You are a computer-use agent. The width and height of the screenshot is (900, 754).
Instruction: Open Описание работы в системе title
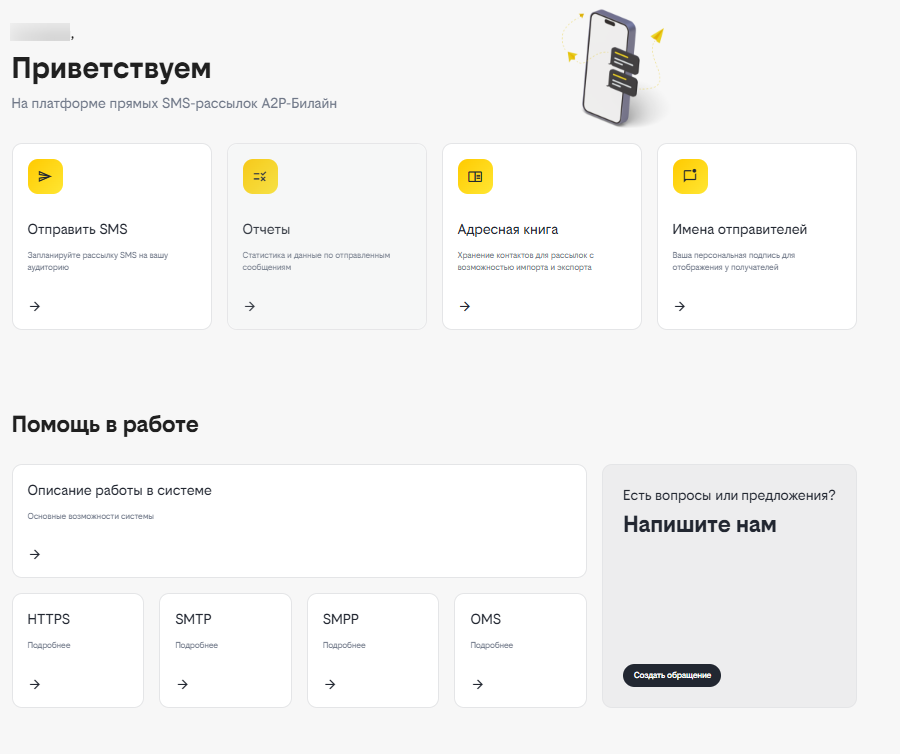pos(119,491)
